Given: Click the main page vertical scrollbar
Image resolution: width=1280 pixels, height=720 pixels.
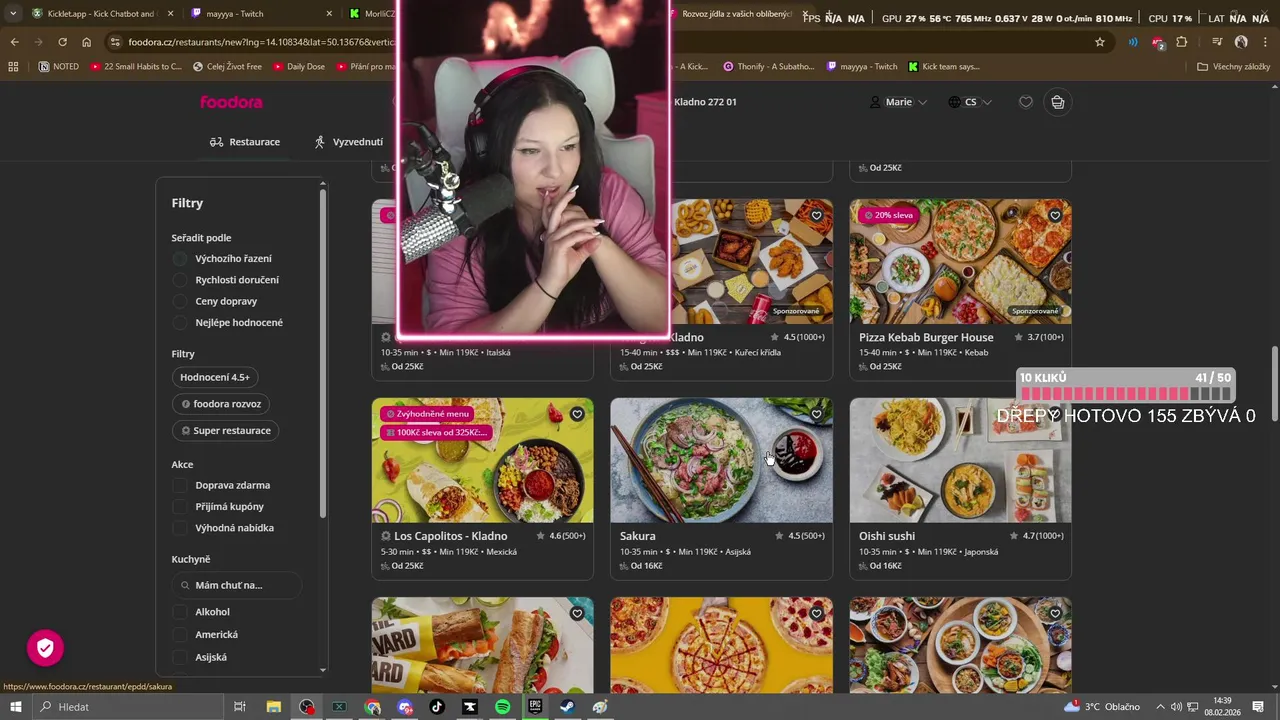Looking at the screenshot, I should [1274, 385].
